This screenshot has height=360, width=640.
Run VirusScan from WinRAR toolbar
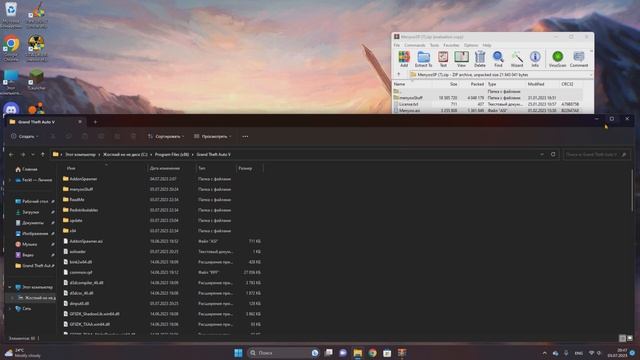[557, 59]
